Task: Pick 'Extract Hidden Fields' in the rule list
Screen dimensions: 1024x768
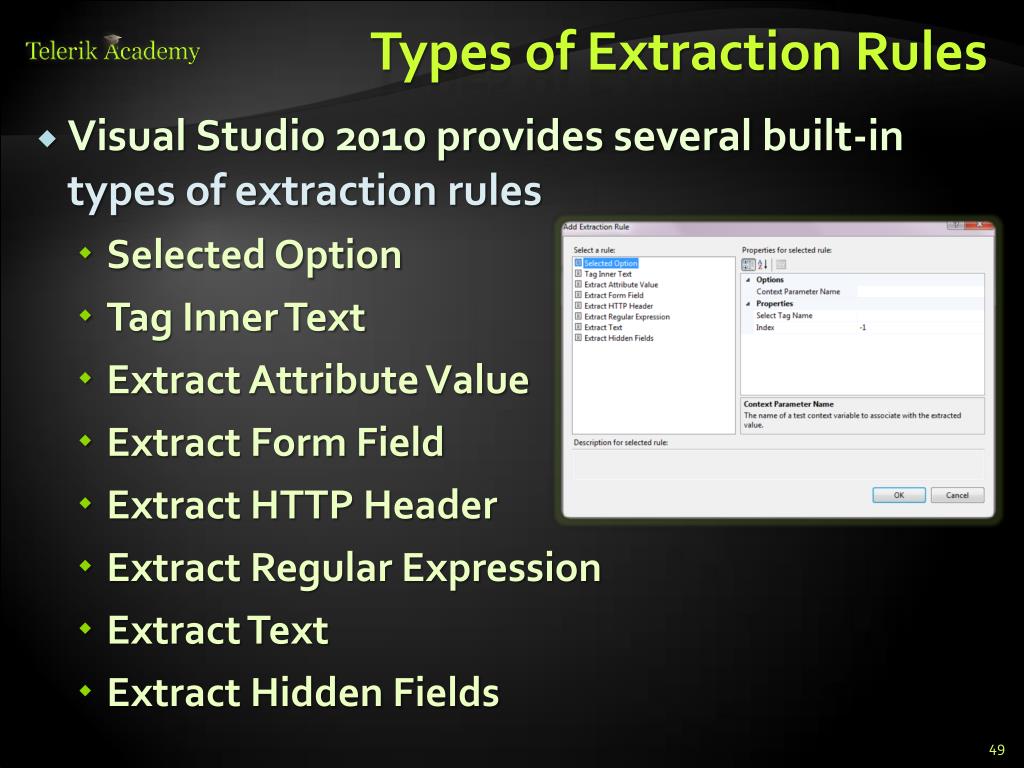Action: [x=618, y=338]
